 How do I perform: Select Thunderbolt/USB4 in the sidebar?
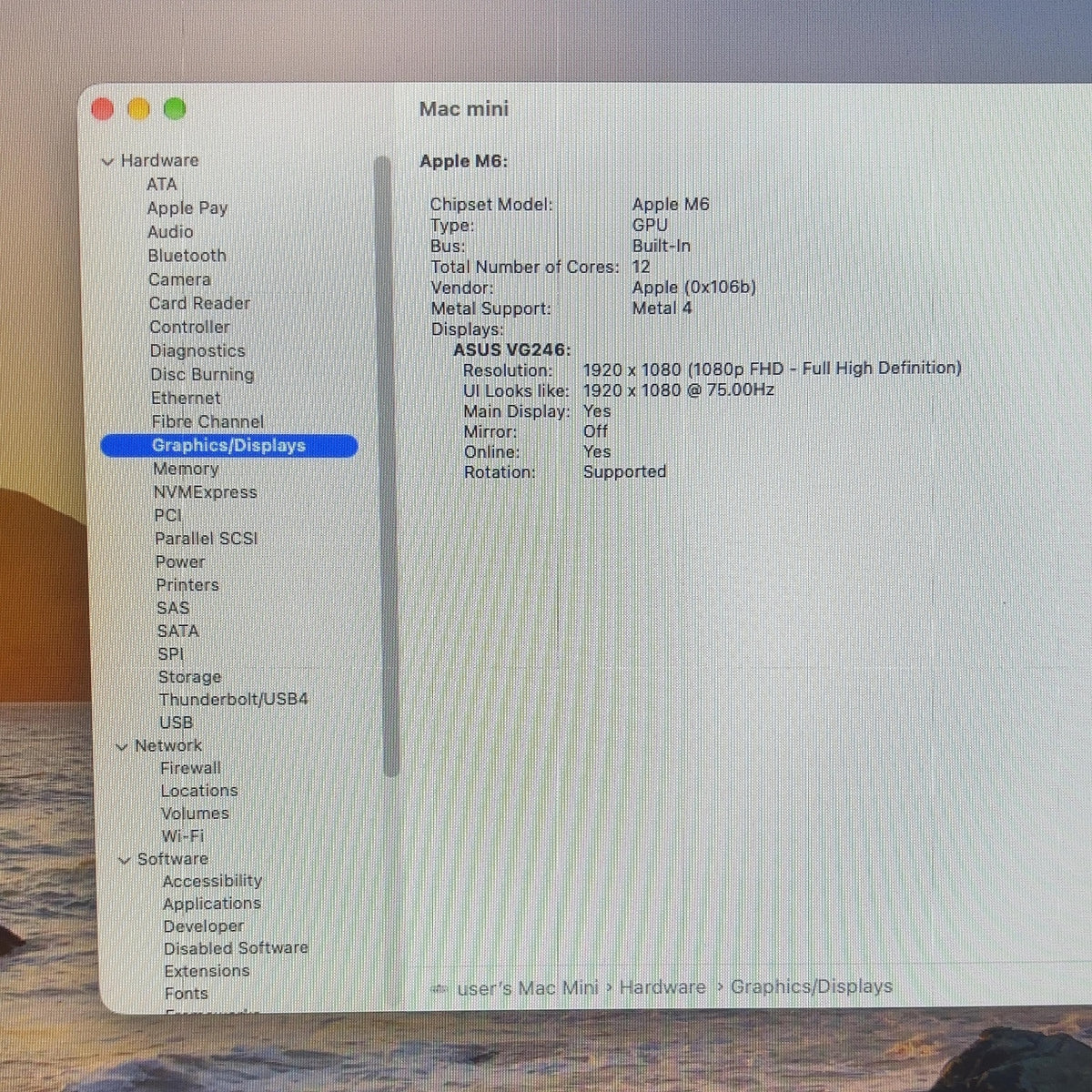click(233, 699)
